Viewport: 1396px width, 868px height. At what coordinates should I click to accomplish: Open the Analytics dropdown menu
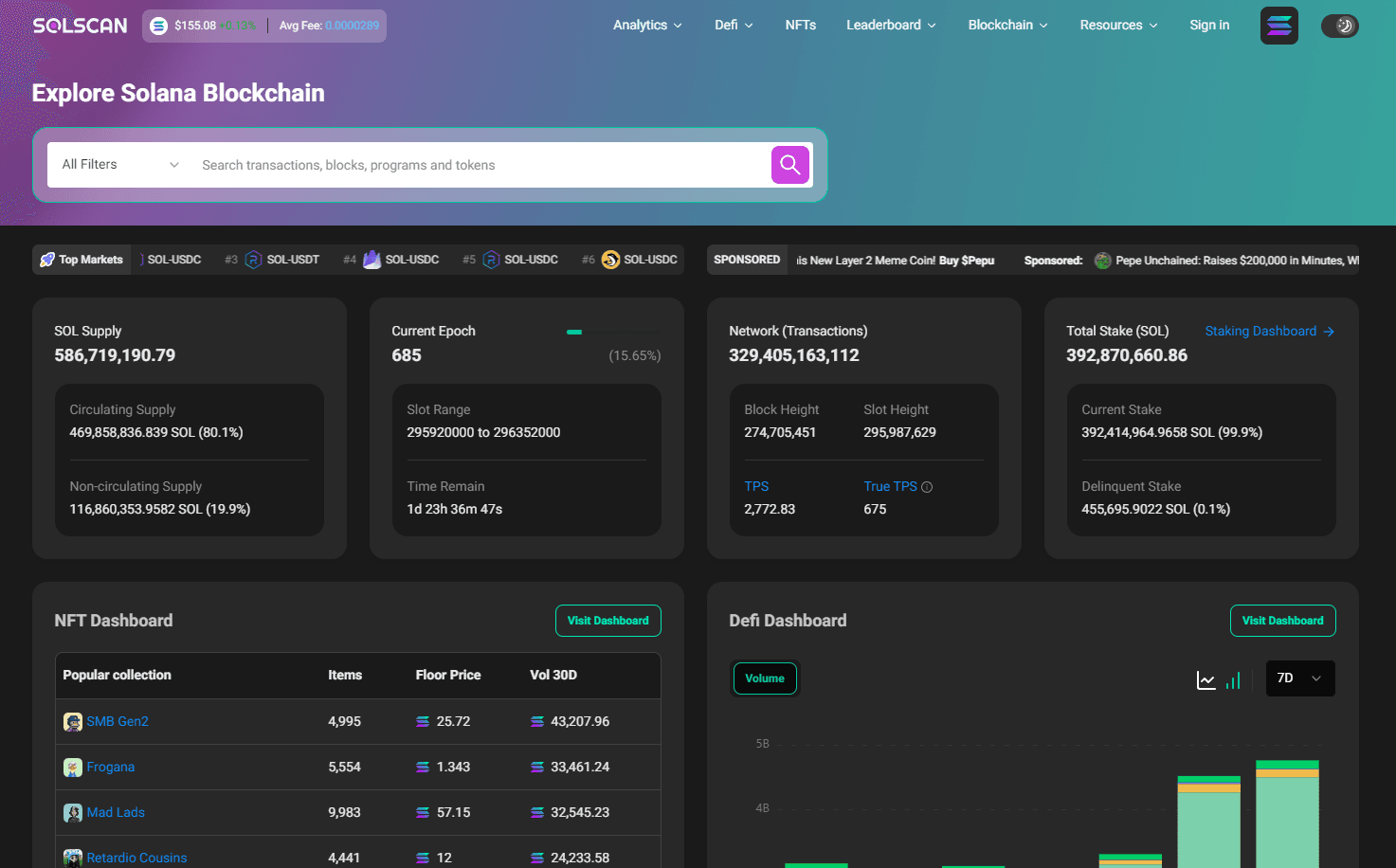pos(647,26)
